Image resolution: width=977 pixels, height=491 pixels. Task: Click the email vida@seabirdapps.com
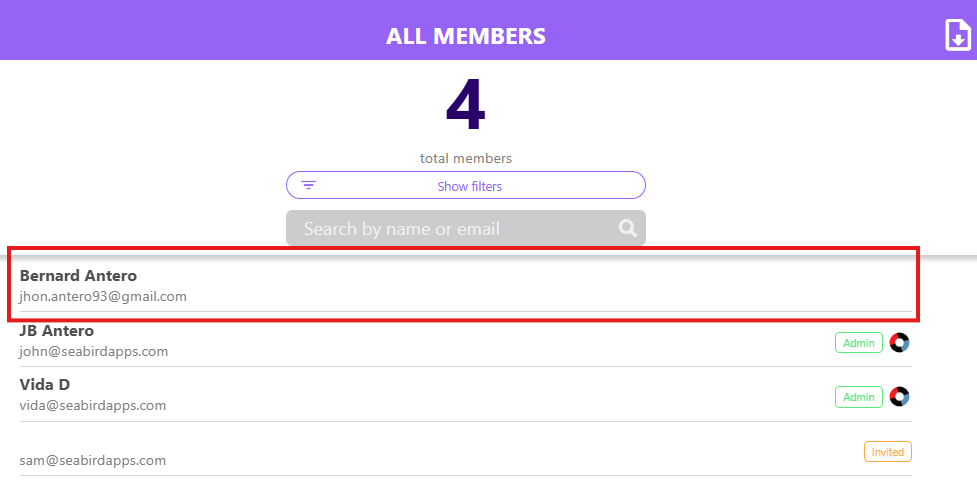tap(93, 406)
